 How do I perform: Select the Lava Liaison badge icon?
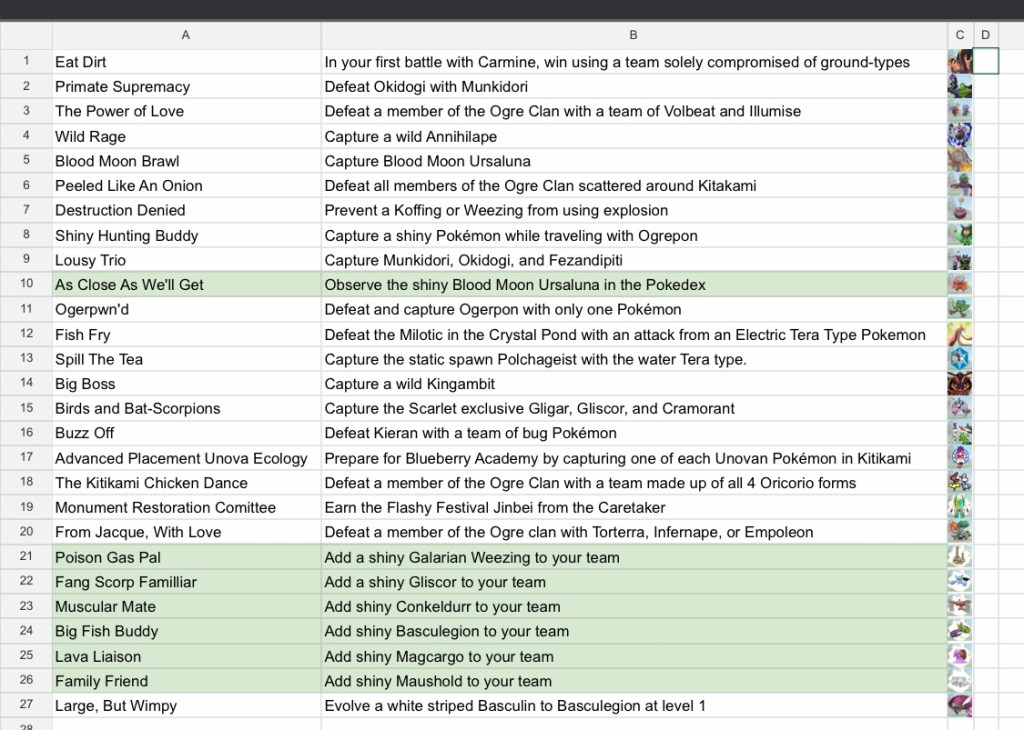tap(960, 656)
